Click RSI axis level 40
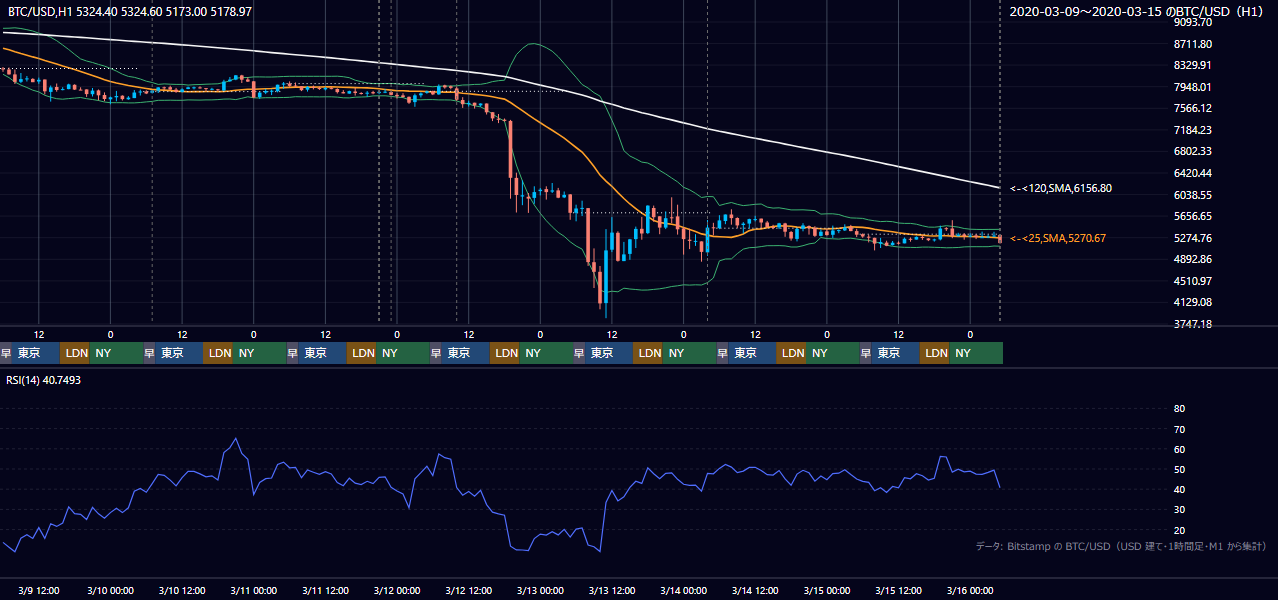The width and height of the screenshot is (1278, 600). [1179, 489]
